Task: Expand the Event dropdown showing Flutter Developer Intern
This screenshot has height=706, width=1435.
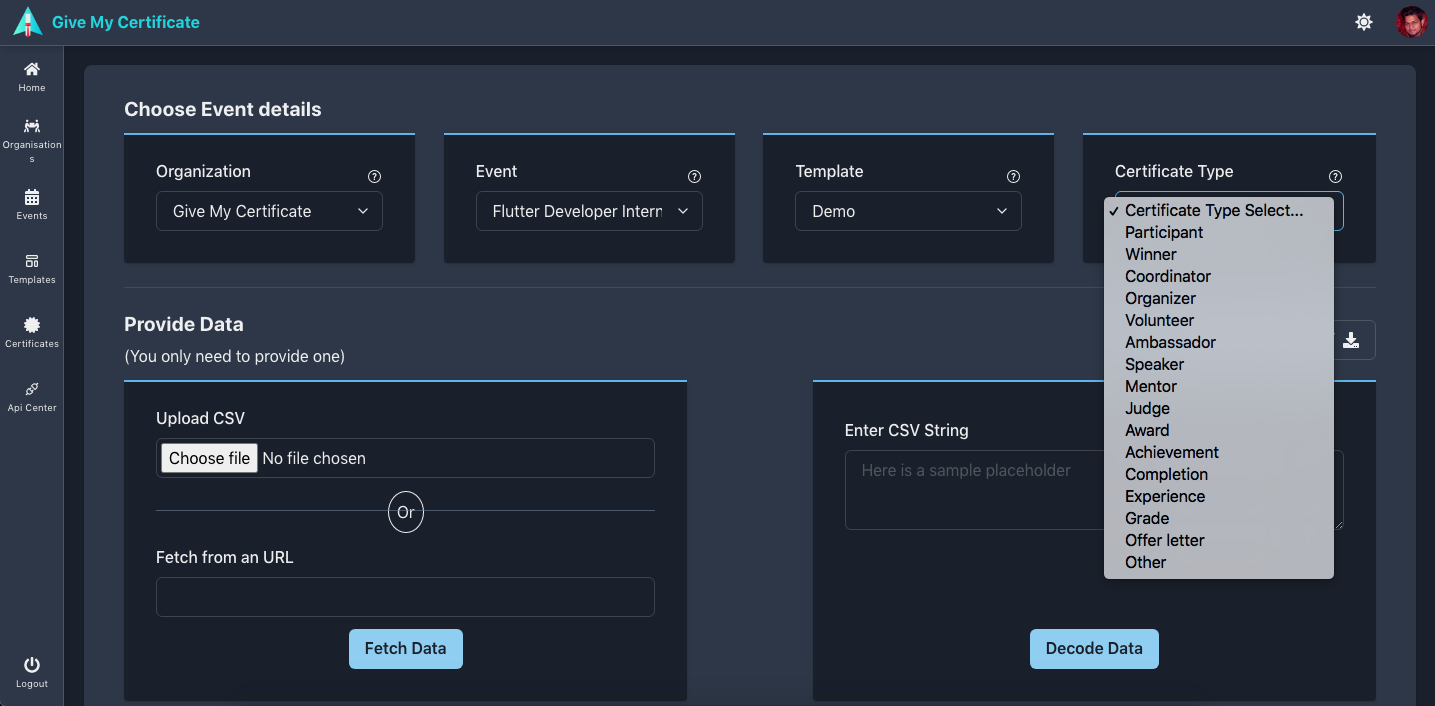Action: tap(589, 211)
